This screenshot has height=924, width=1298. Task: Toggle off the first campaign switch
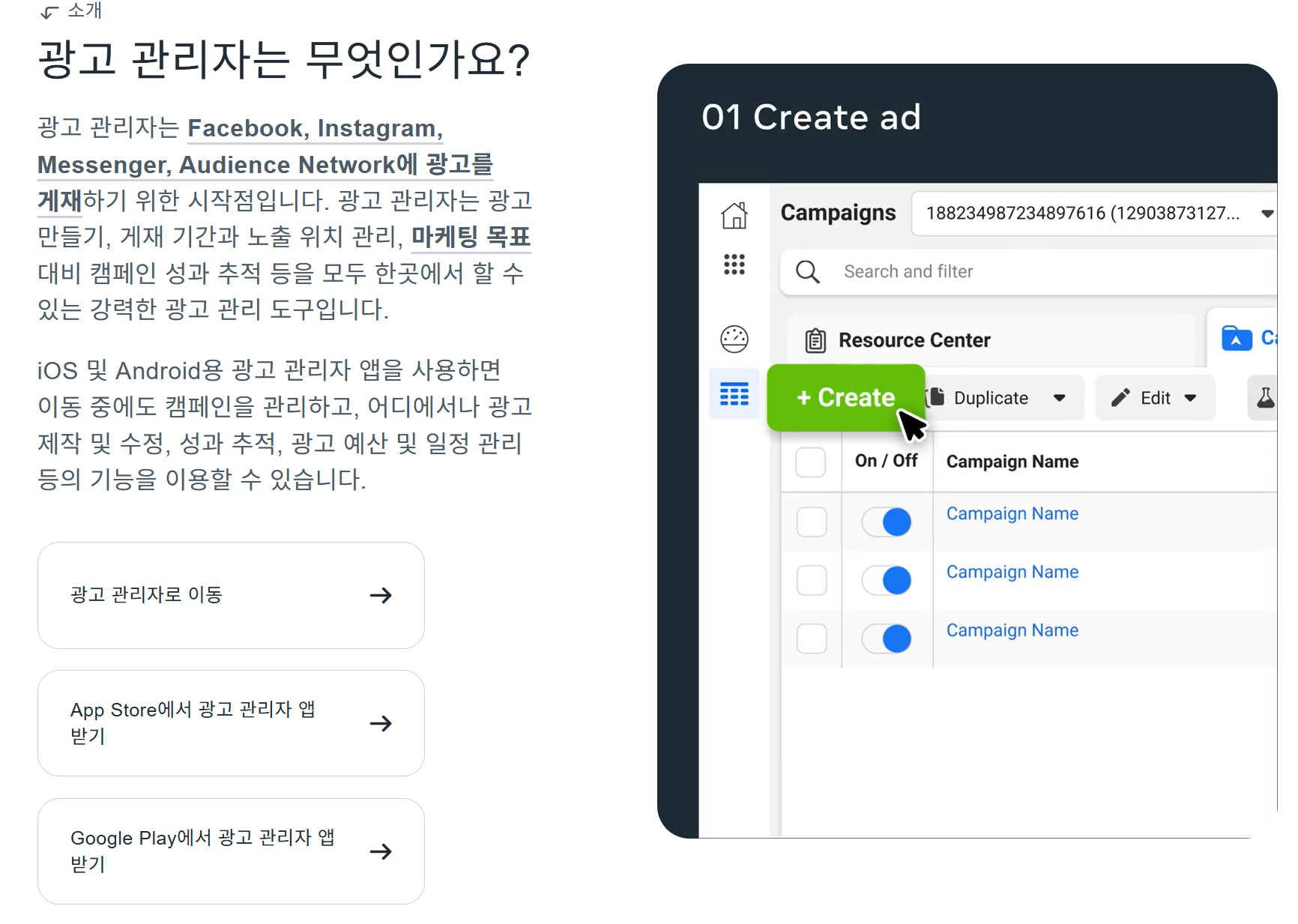click(x=887, y=522)
